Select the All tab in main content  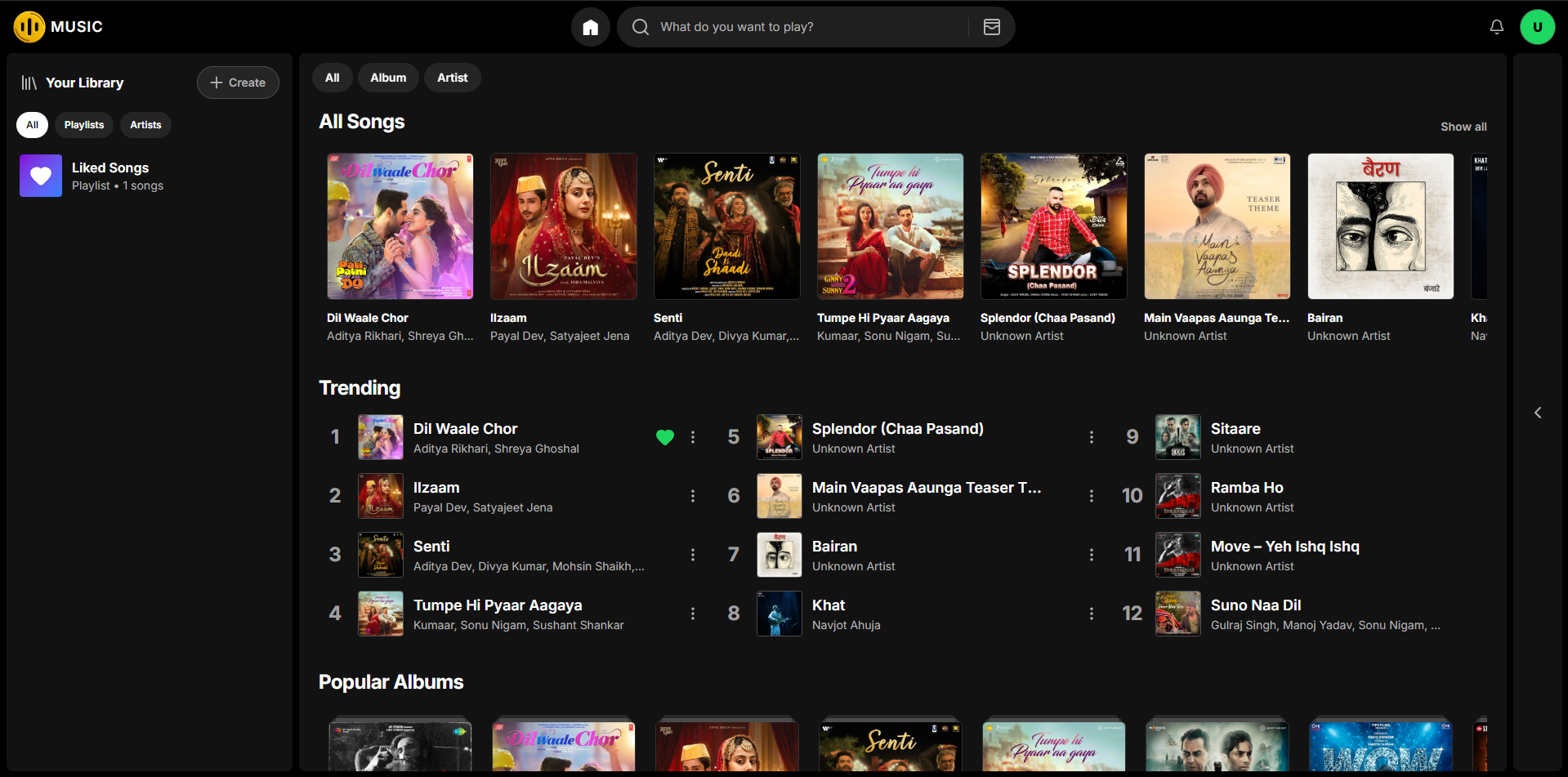coord(333,78)
